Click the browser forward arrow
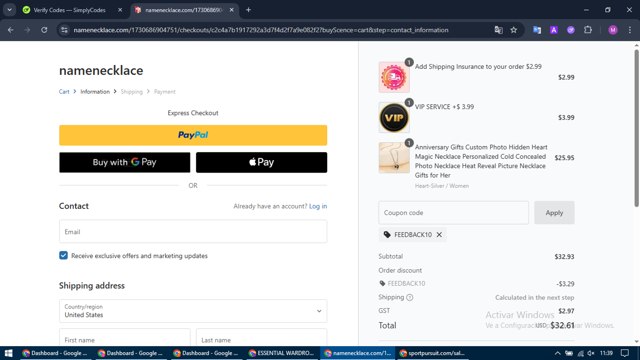 [27, 30]
